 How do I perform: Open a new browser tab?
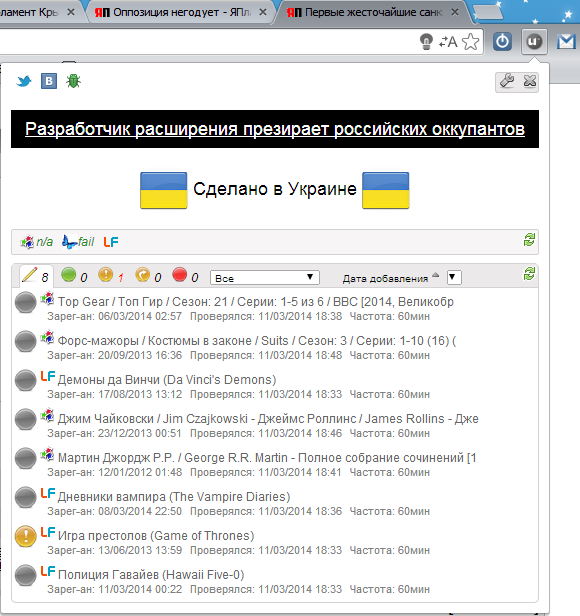488,12
